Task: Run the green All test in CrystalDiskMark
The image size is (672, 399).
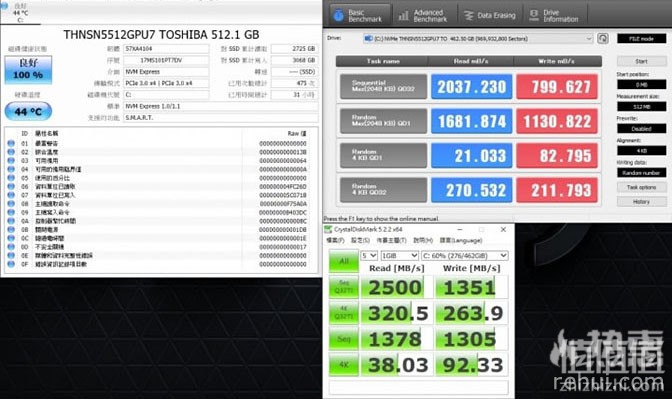Action: (344, 261)
